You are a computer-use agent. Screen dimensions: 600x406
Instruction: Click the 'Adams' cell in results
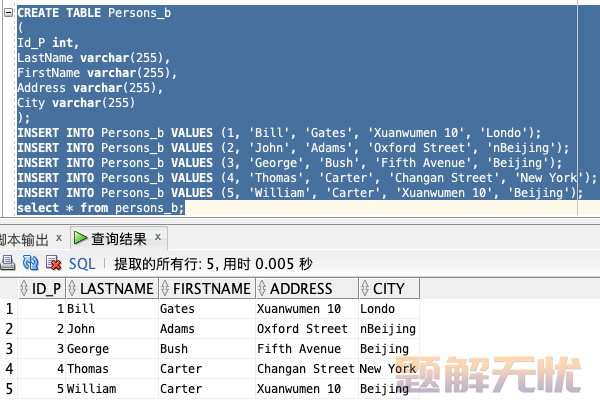click(207, 329)
